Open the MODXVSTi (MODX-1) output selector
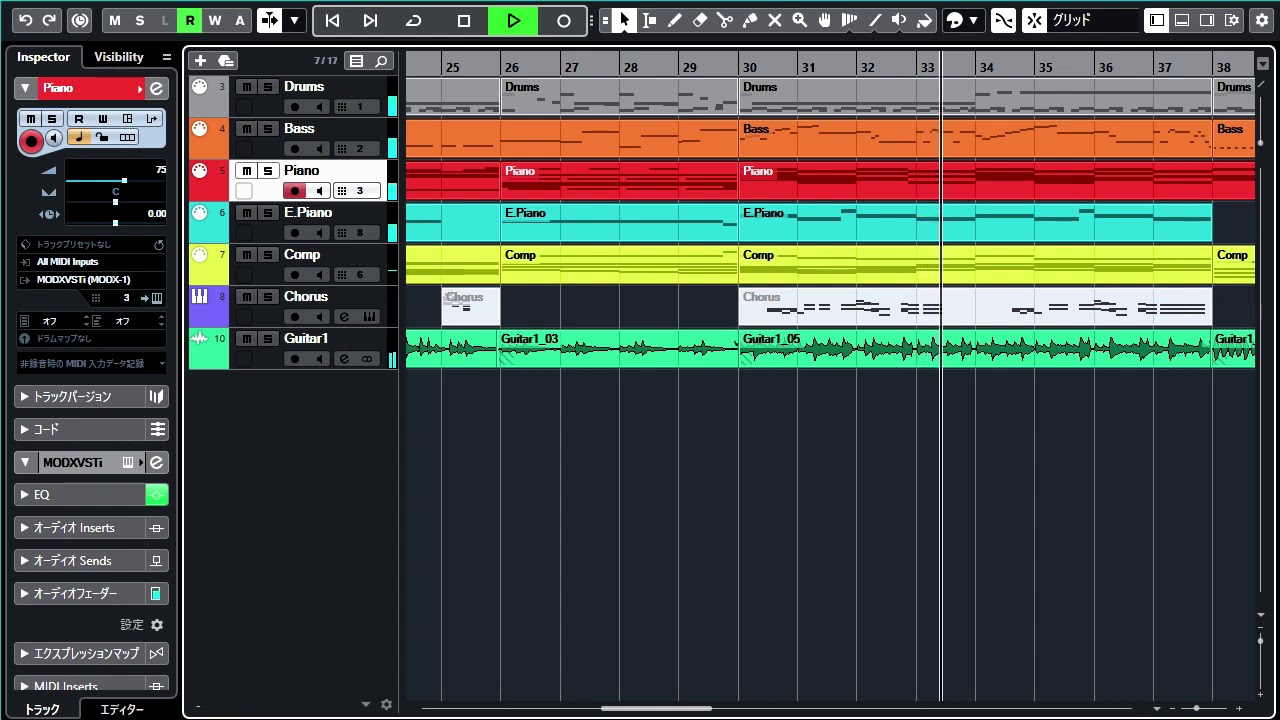 click(x=91, y=280)
